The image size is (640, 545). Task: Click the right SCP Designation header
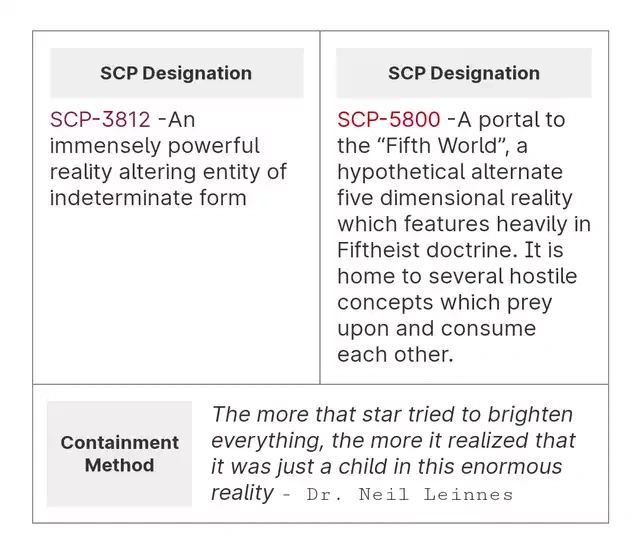[463, 73]
